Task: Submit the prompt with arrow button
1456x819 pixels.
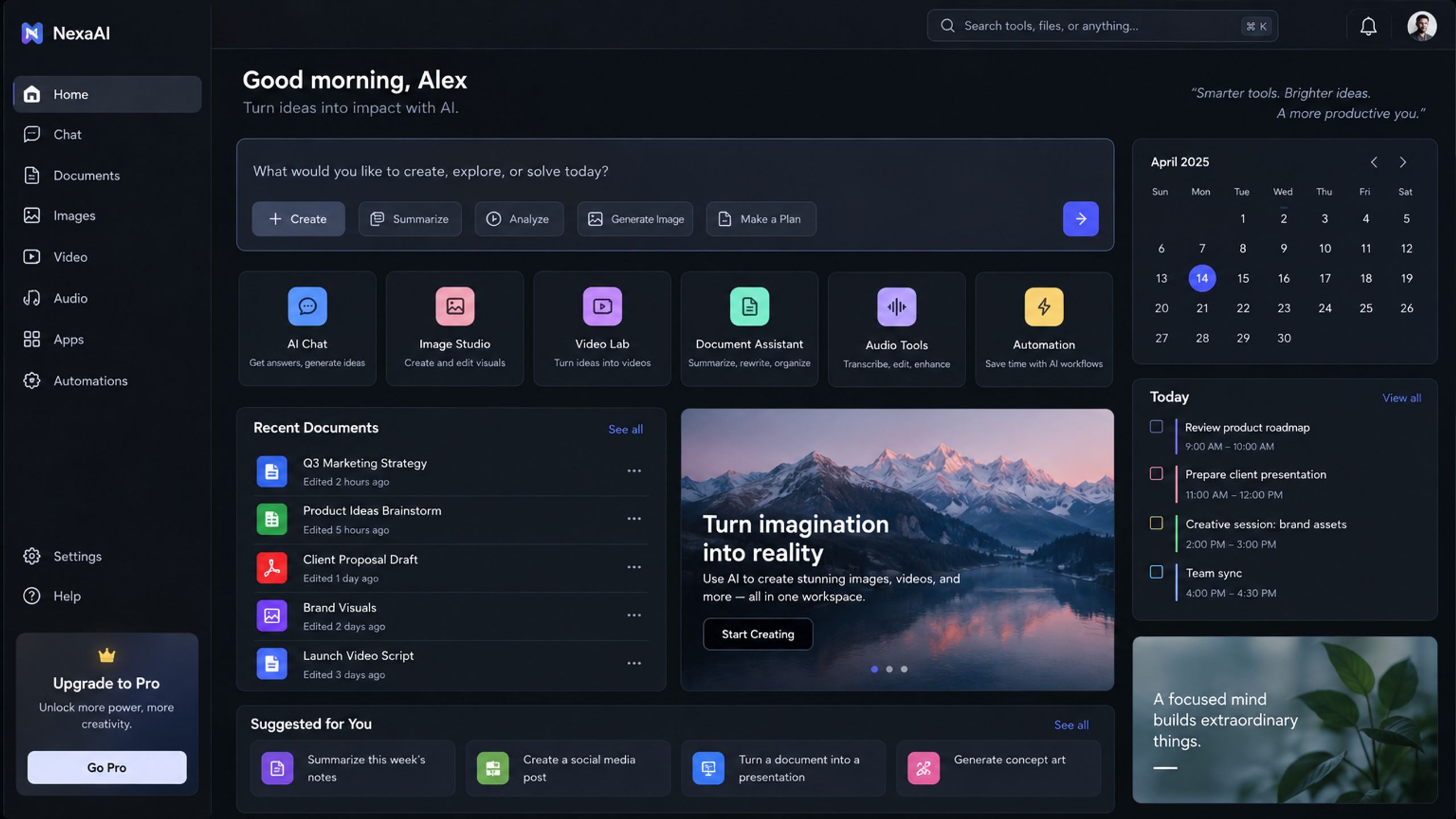Action: [1081, 218]
